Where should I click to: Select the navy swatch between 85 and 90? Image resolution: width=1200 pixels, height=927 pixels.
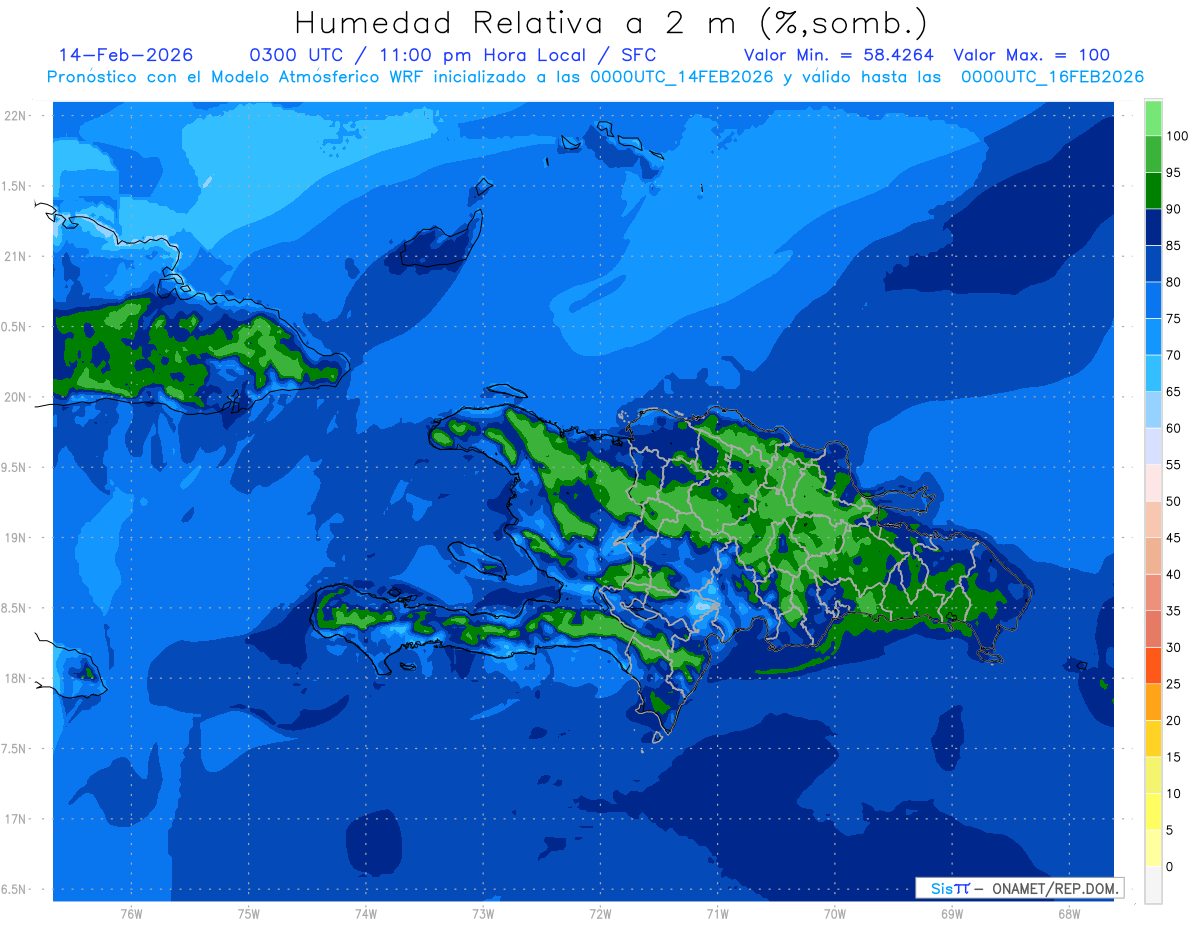pyautogui.click(x=1153, y=227)
